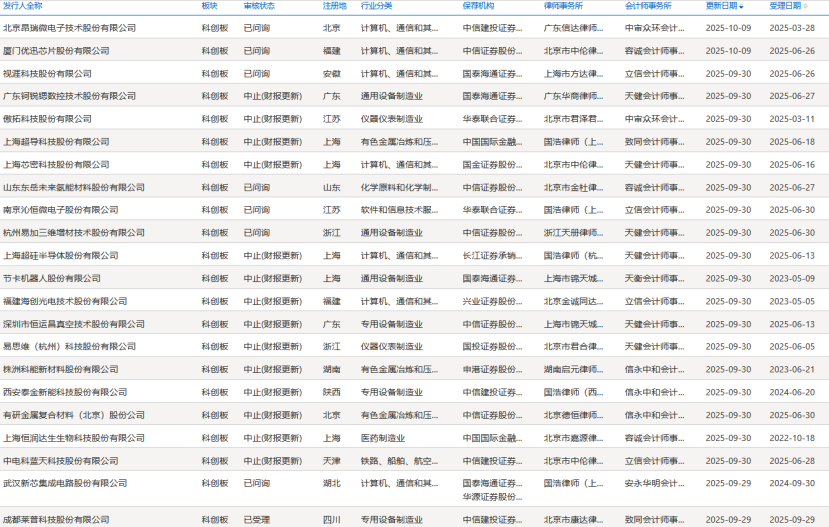Open 节卡机器人股份有限公司 listing
This screenshot has width=829, height=527.
[x=51, y=278]
